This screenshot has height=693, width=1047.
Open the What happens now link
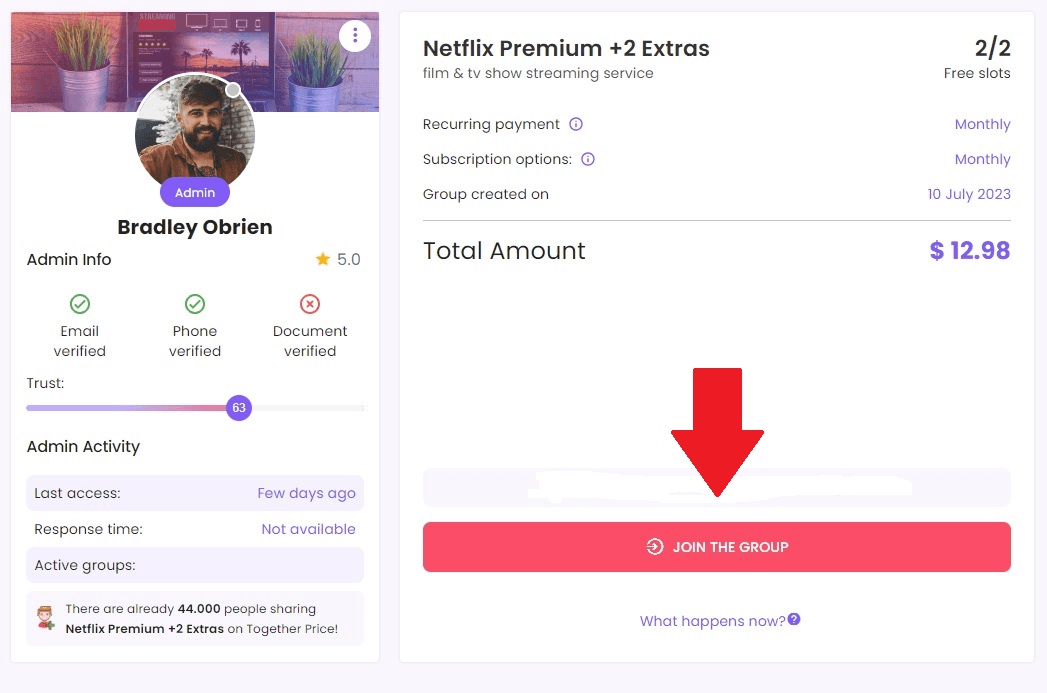point(712,621)
